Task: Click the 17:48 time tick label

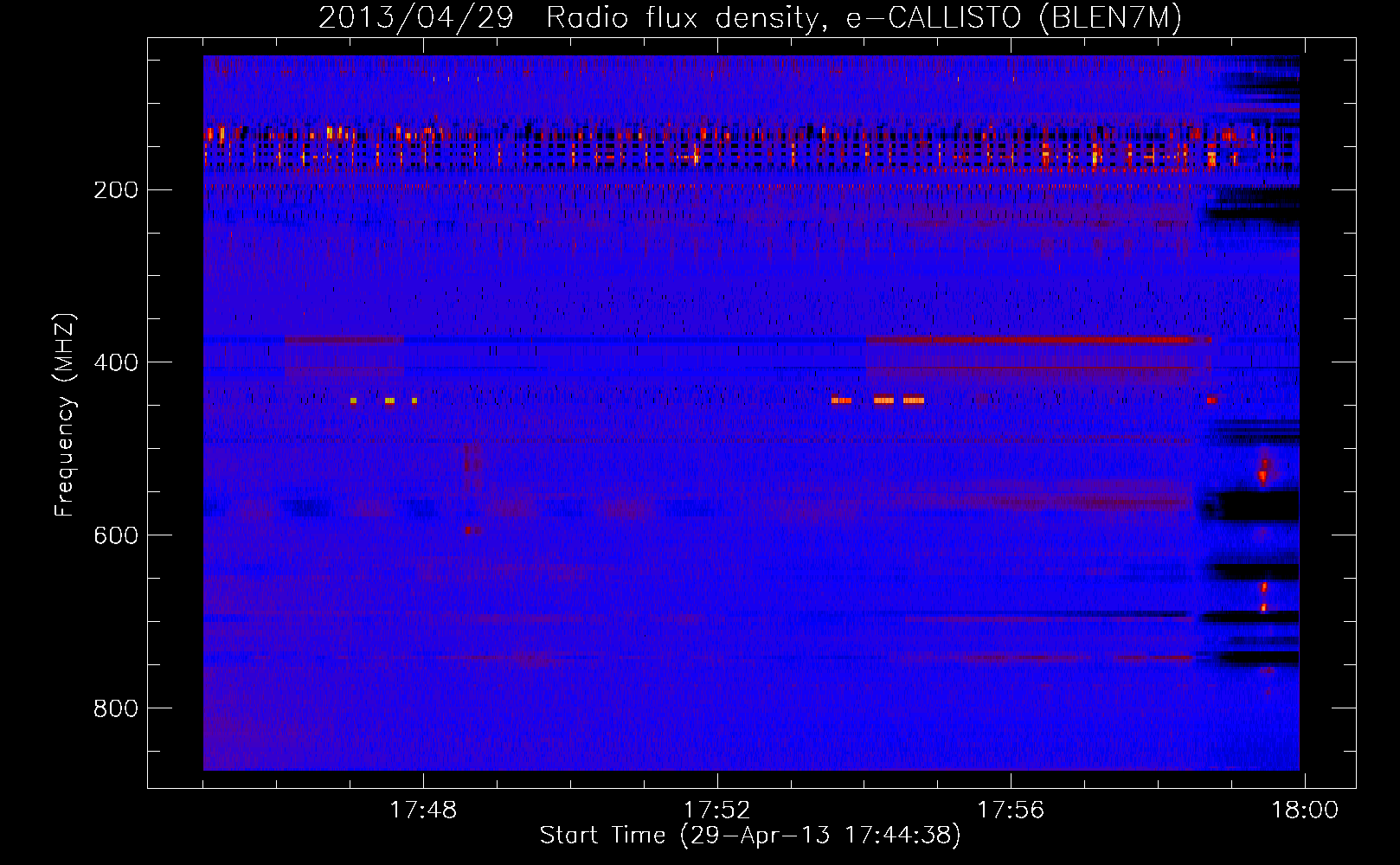Action: (423, 811)
